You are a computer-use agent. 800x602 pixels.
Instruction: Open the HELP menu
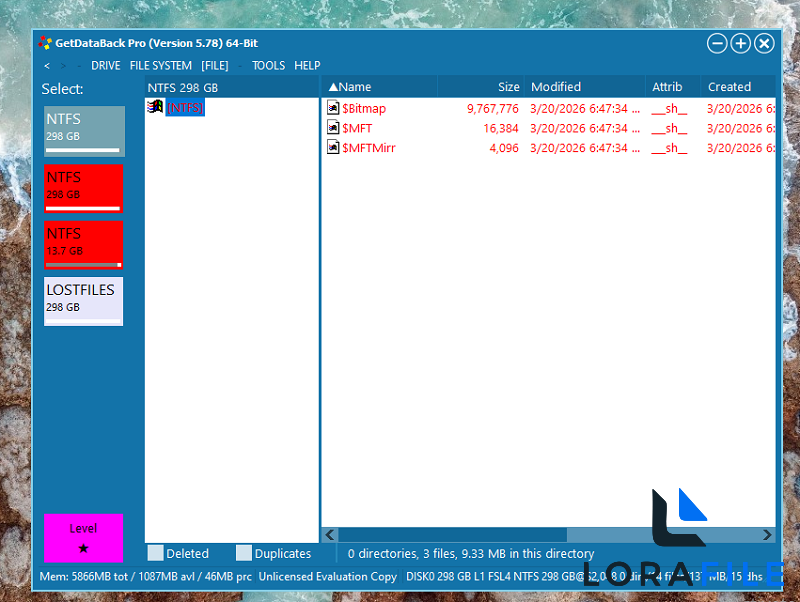click(307, 65)
